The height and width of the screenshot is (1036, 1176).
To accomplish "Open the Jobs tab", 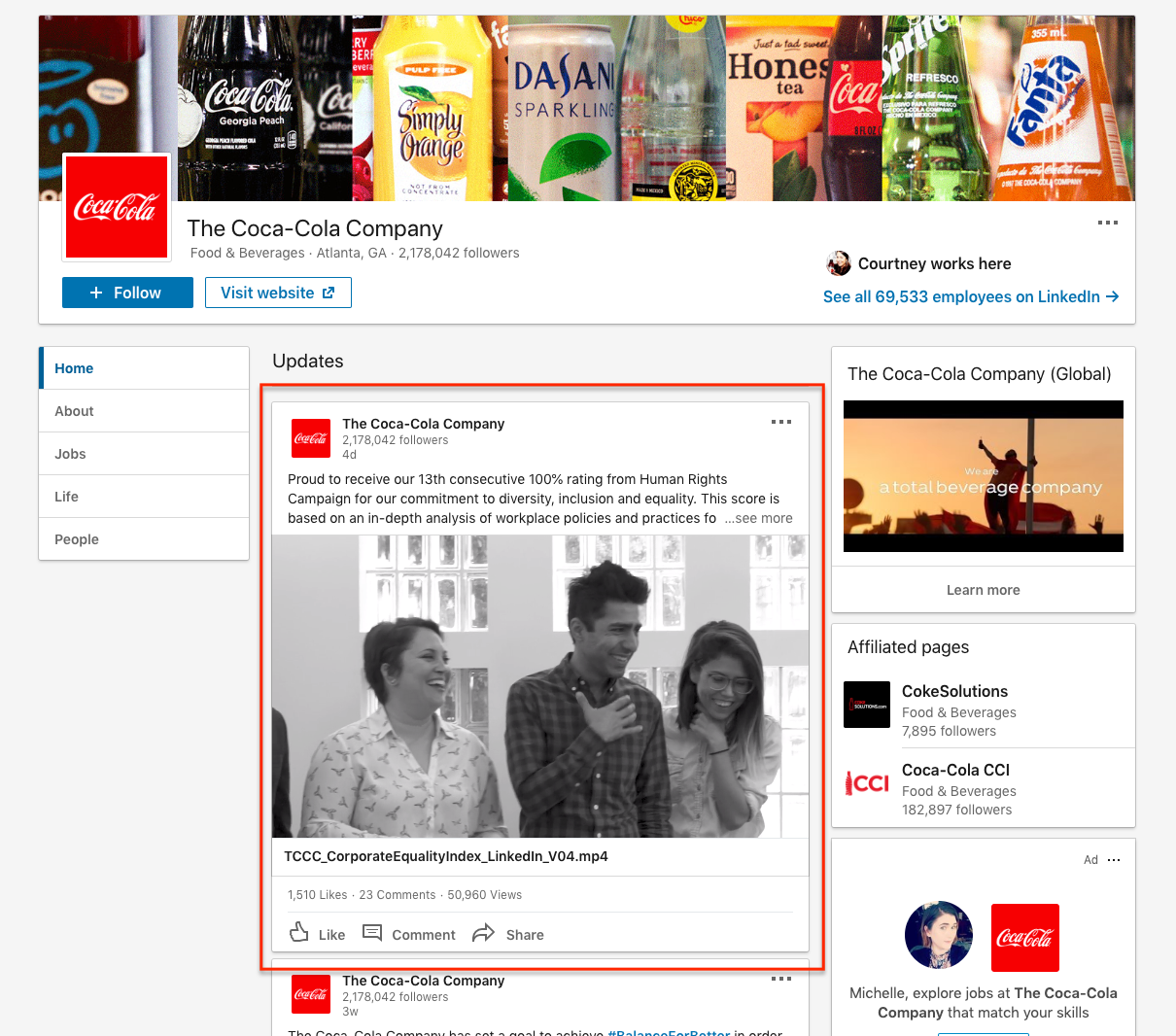I will coord(144,454).
